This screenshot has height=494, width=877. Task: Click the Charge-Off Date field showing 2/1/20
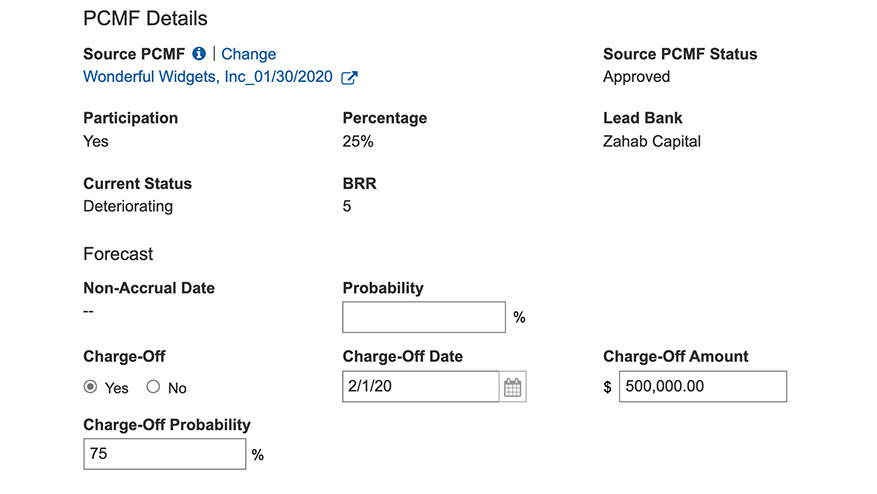pos(420,387)
